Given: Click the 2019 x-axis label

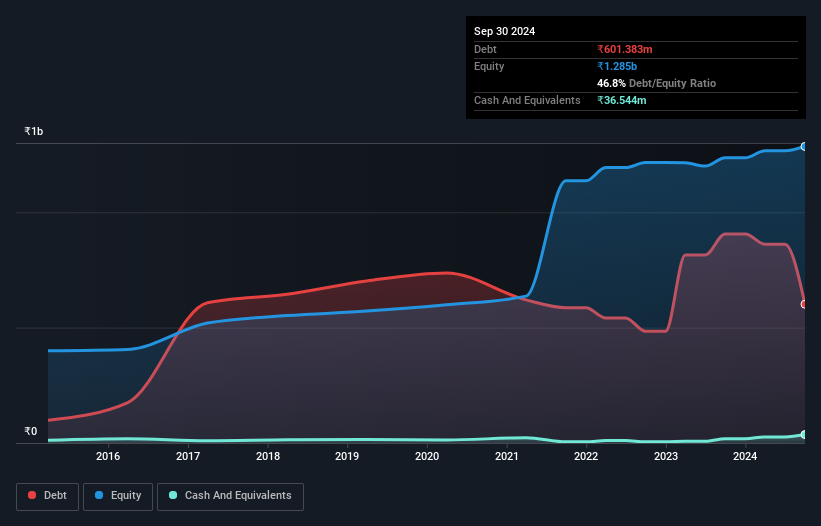Looking at the screenshot, I should point(347,456).
